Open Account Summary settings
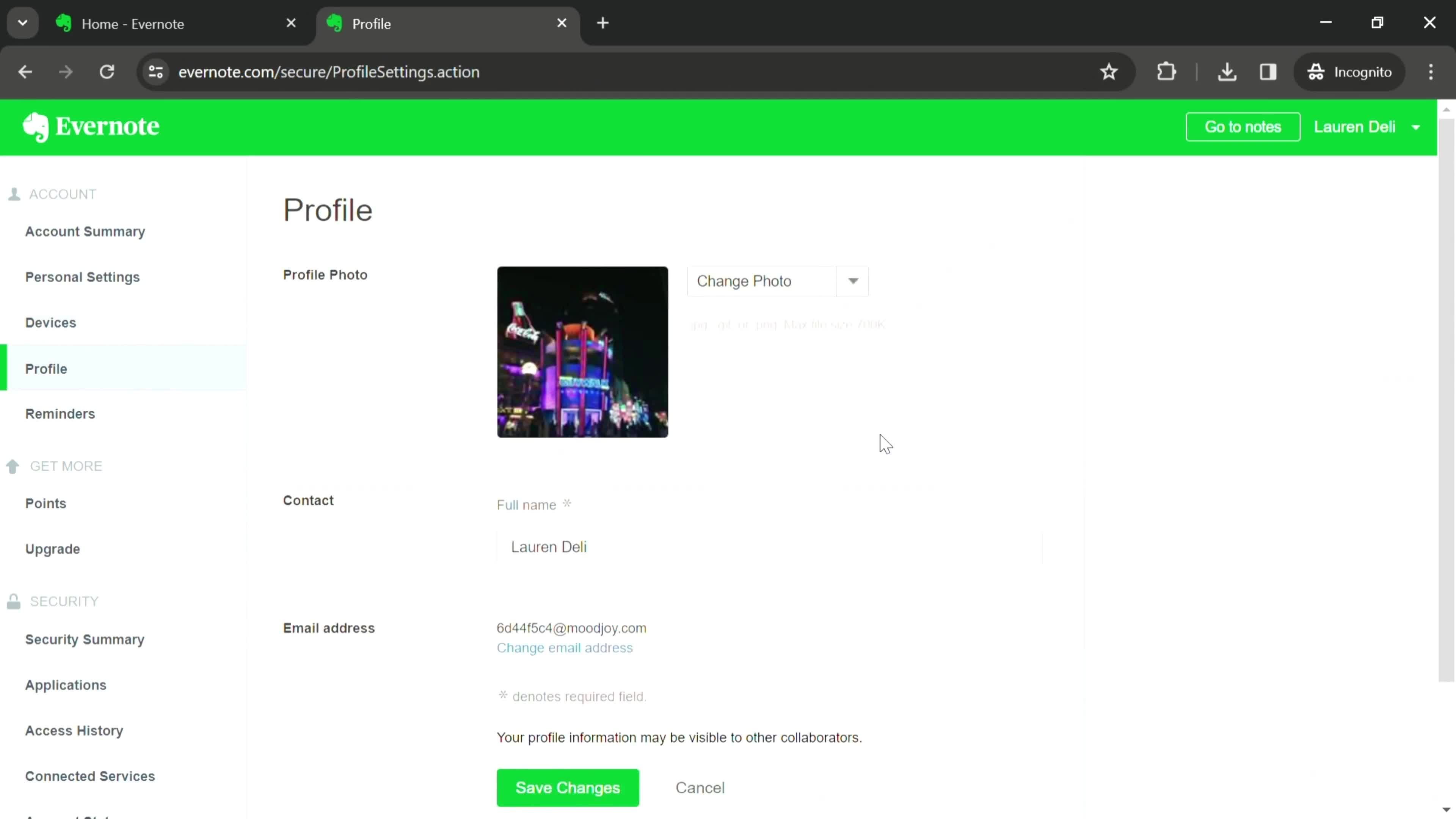 [85, 231]
